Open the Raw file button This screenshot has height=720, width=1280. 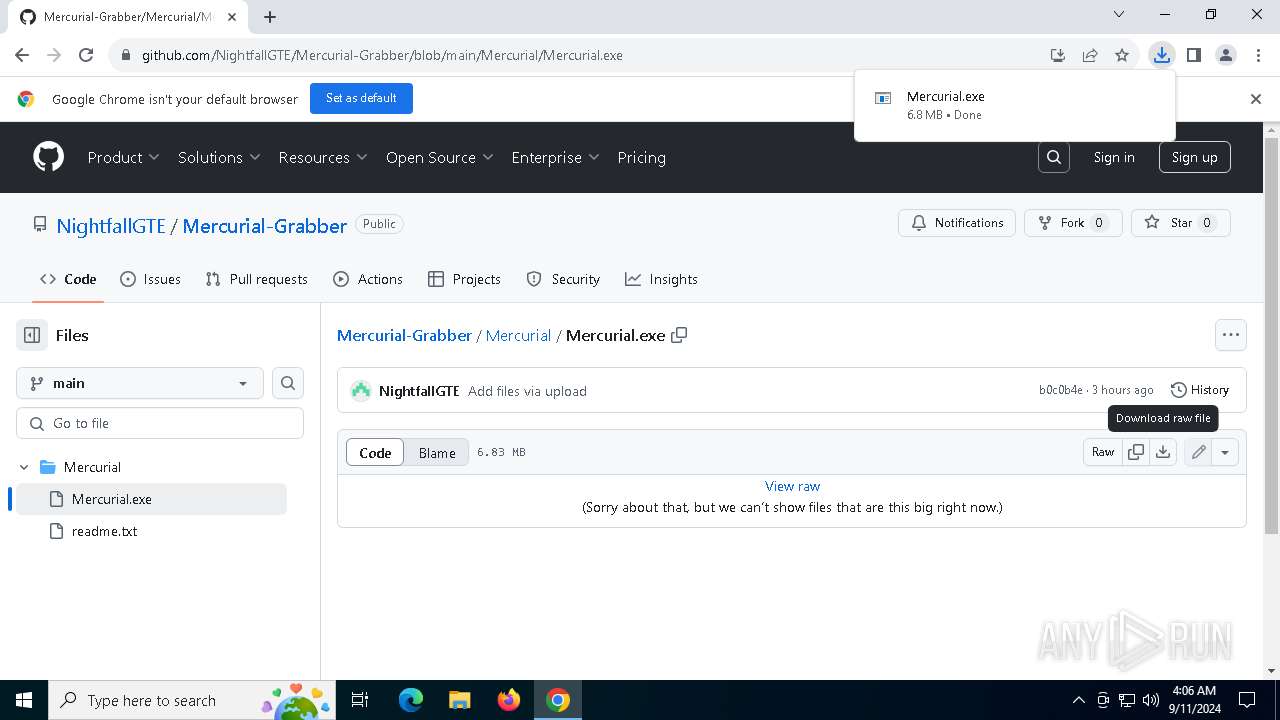(x=1103, y=452)
